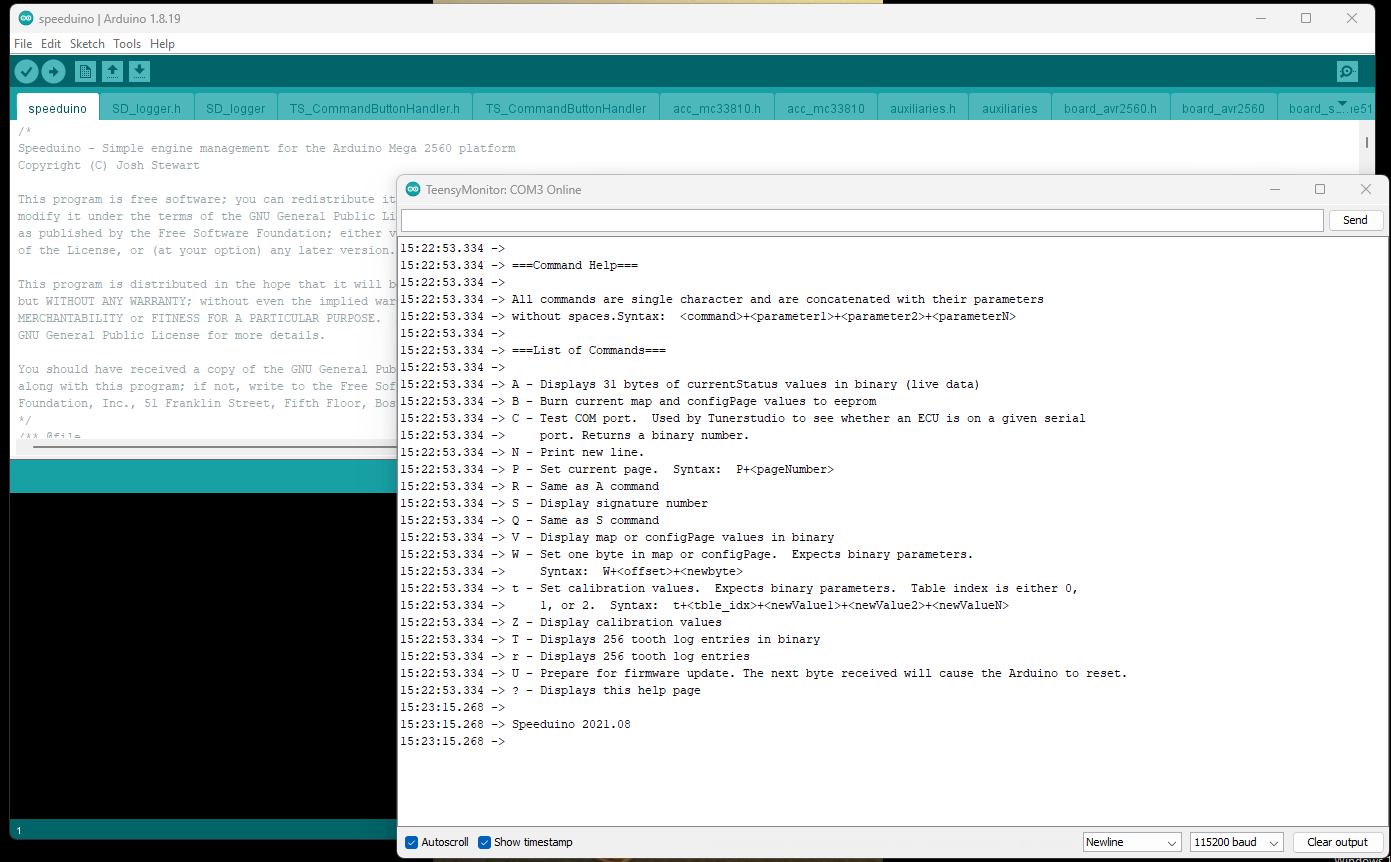Select the TS_CommandButtonHandler tab
This screenshot has height=862, width=1391.
pos(565,105)
